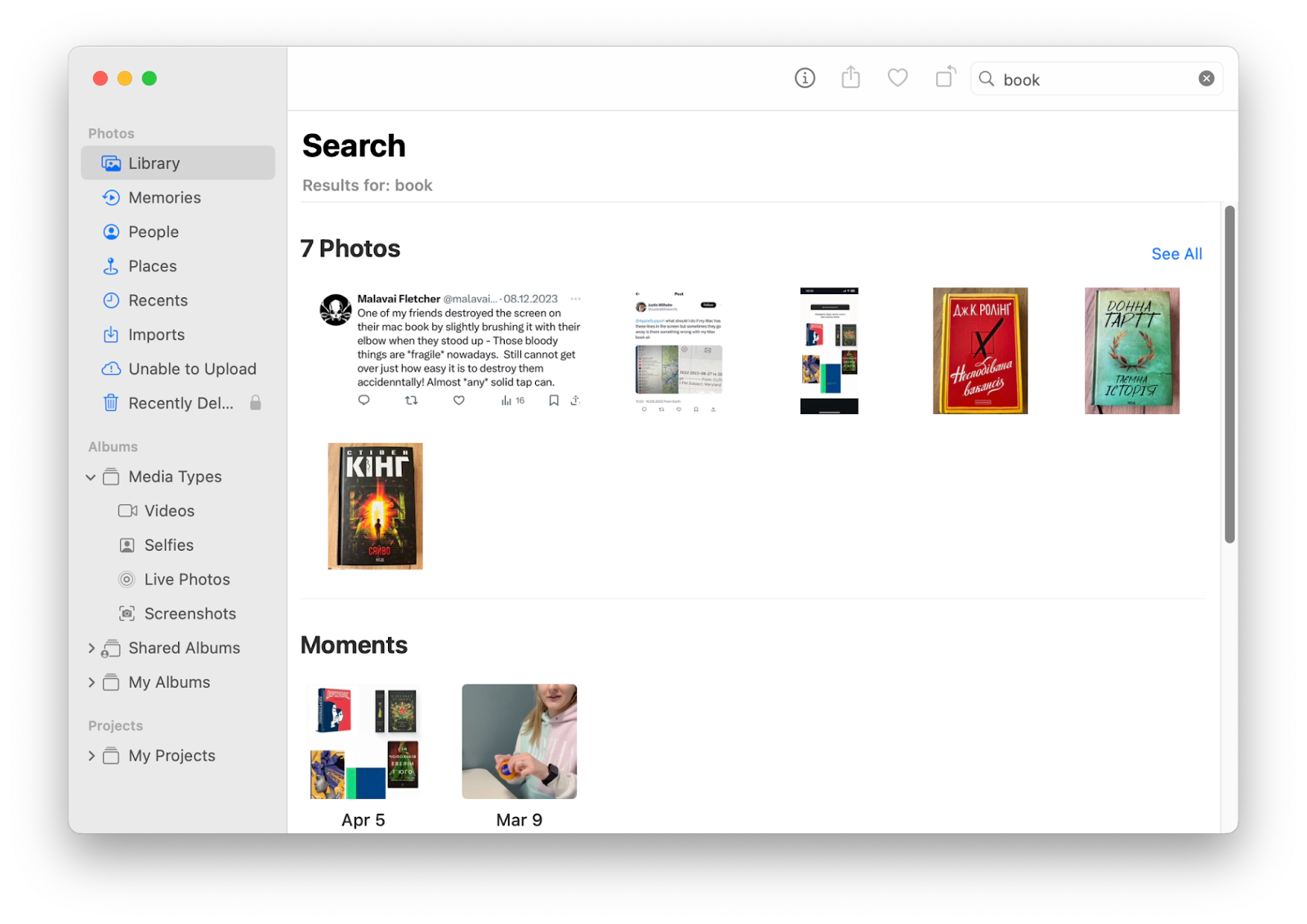Expand the My Albums tree

click(x=91, y=682)
